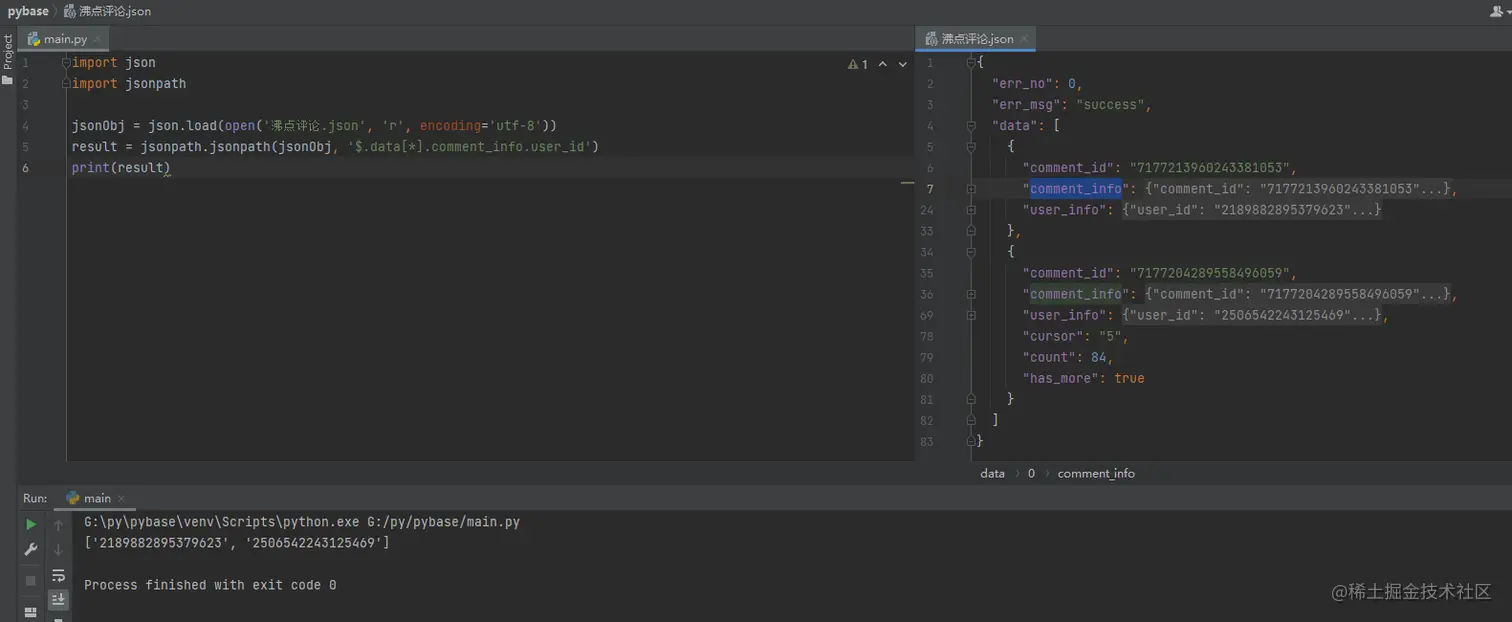
Task: Click line number 6 in main.py gutter
Action: click(26, 168)
